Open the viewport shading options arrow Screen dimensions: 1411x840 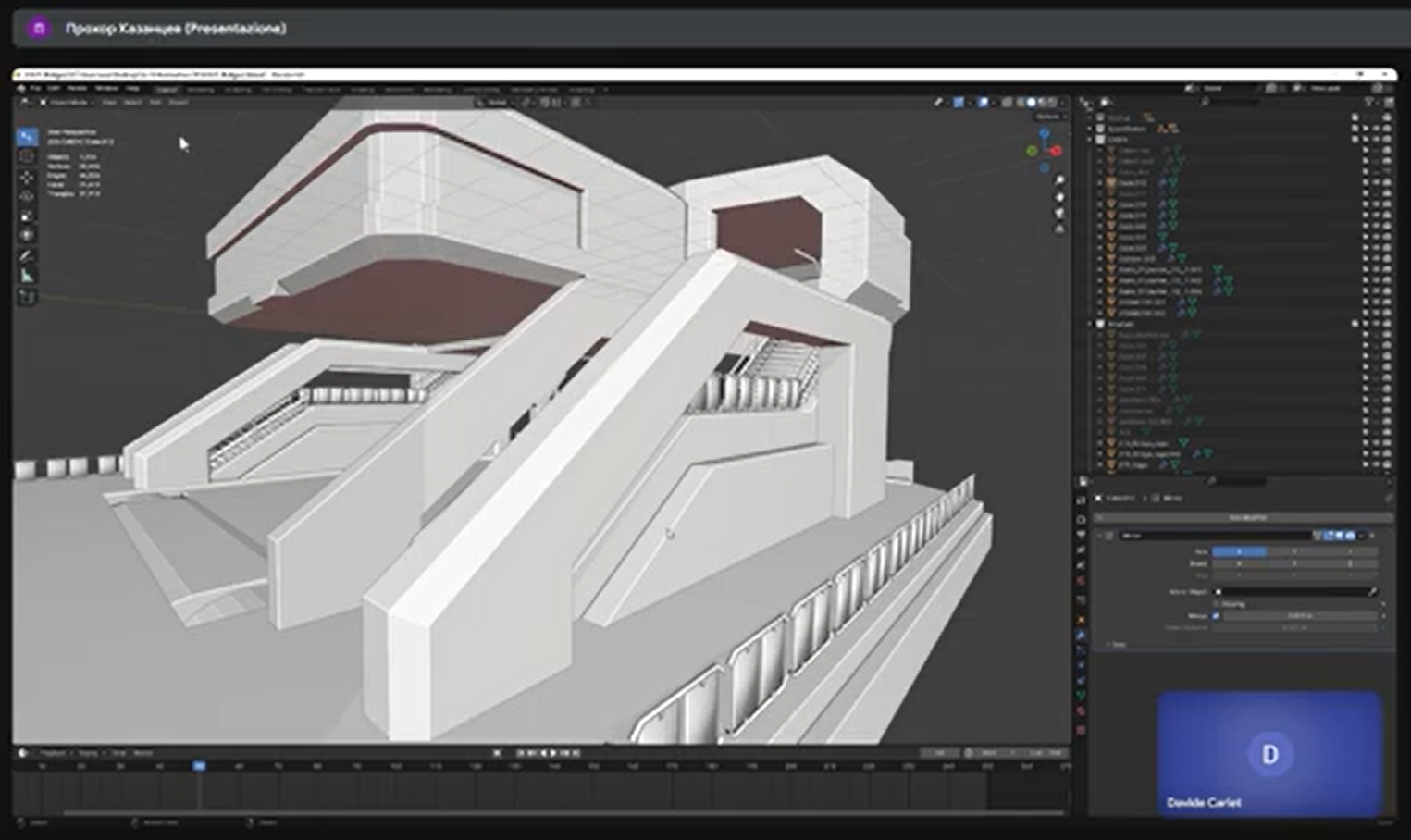coord(1062,102)
